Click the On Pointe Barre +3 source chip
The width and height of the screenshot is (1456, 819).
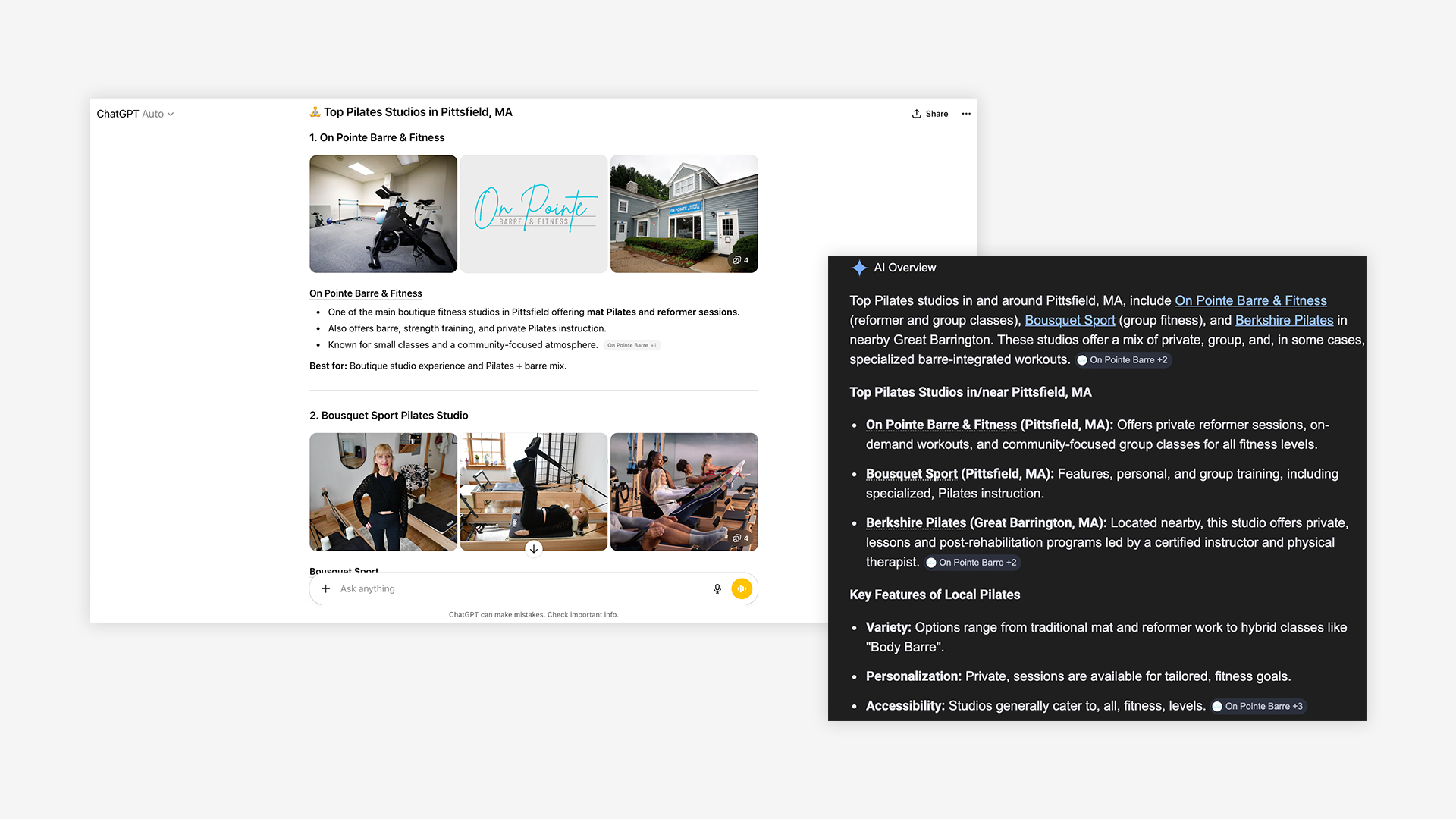pyautogui.click(x=1259, y=706)
